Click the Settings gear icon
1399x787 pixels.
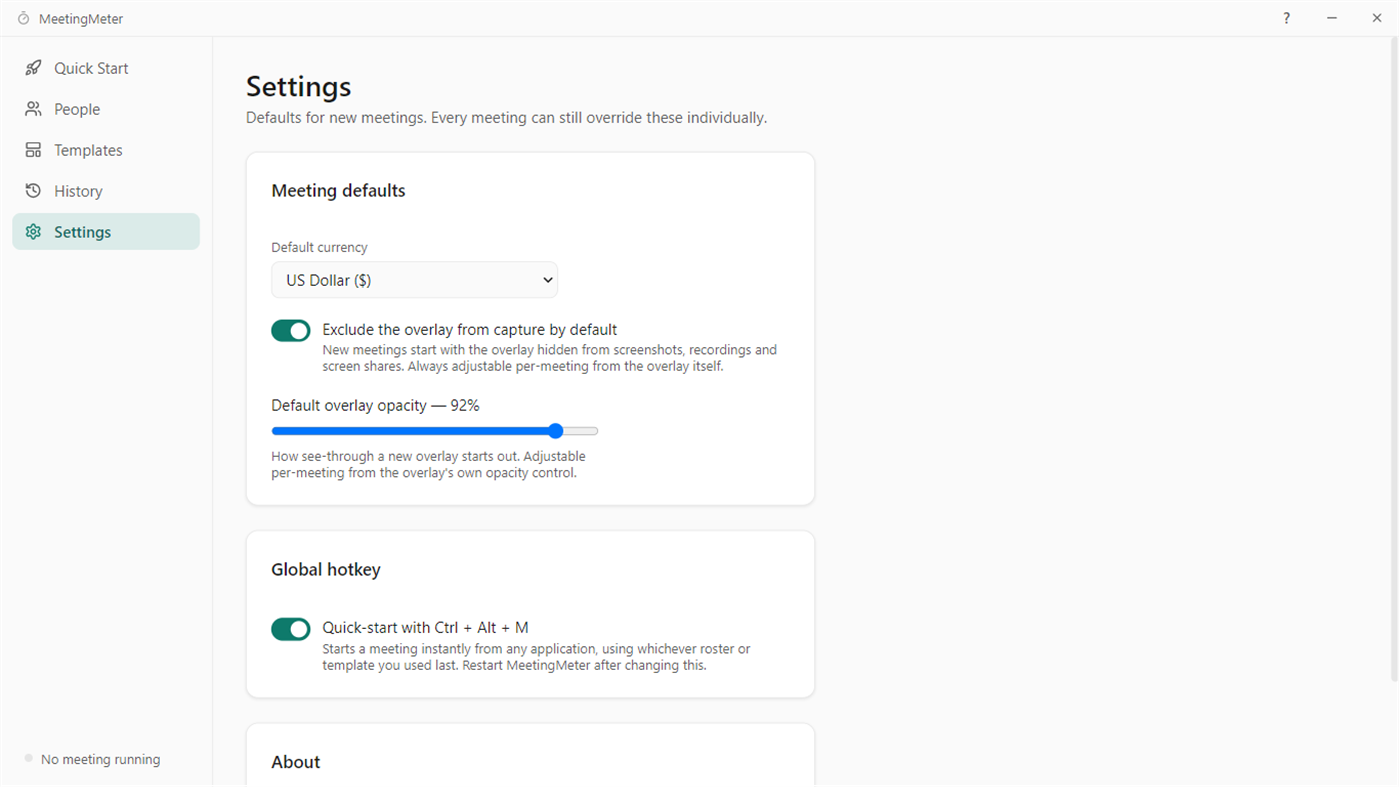point(33,232)
